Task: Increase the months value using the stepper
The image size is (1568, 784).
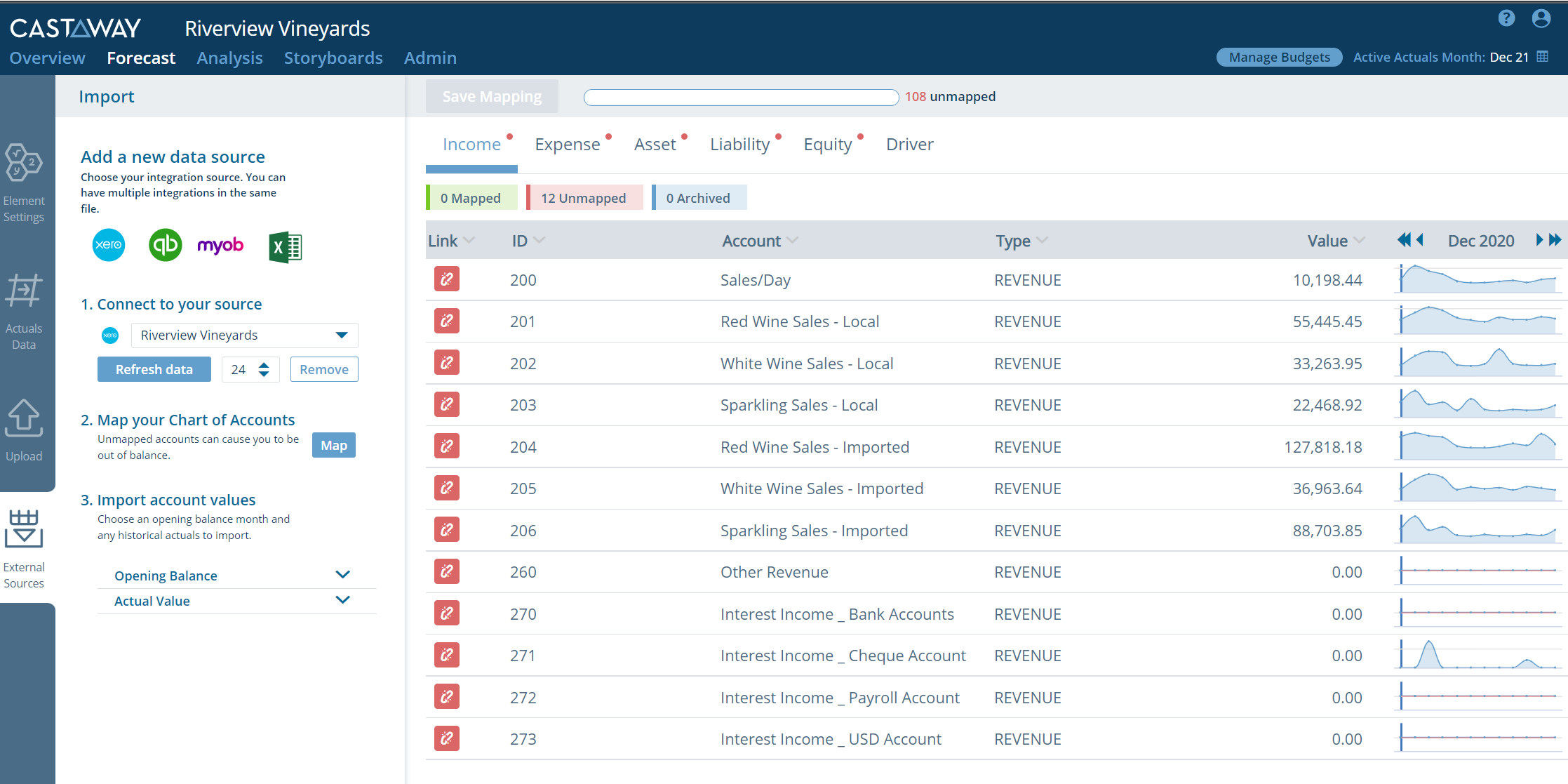Action: [x=263, y=364]
